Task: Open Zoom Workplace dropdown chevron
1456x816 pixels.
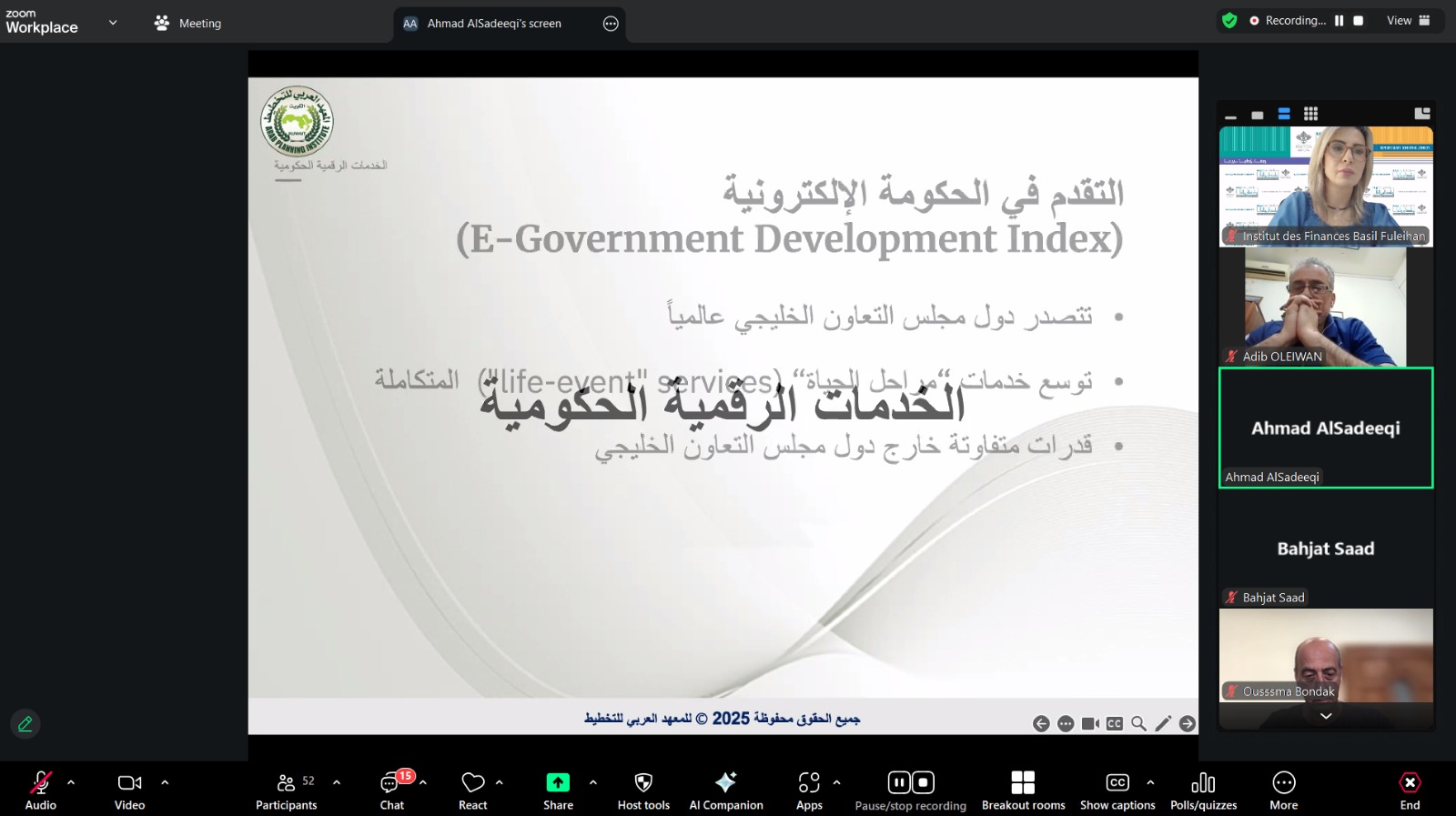Action: pos(113,23)
